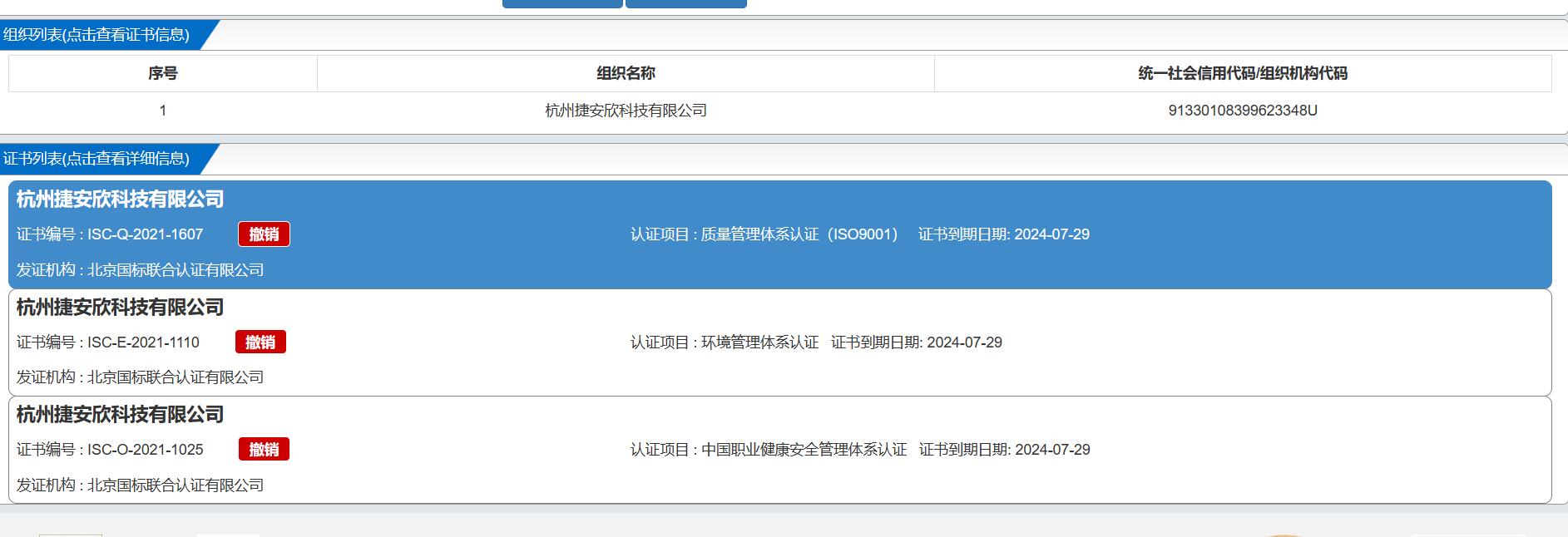1568x537 pixels.
Task: Open 杭州捷安欣科技有限公司 in the organization table row
Action: 626,111
